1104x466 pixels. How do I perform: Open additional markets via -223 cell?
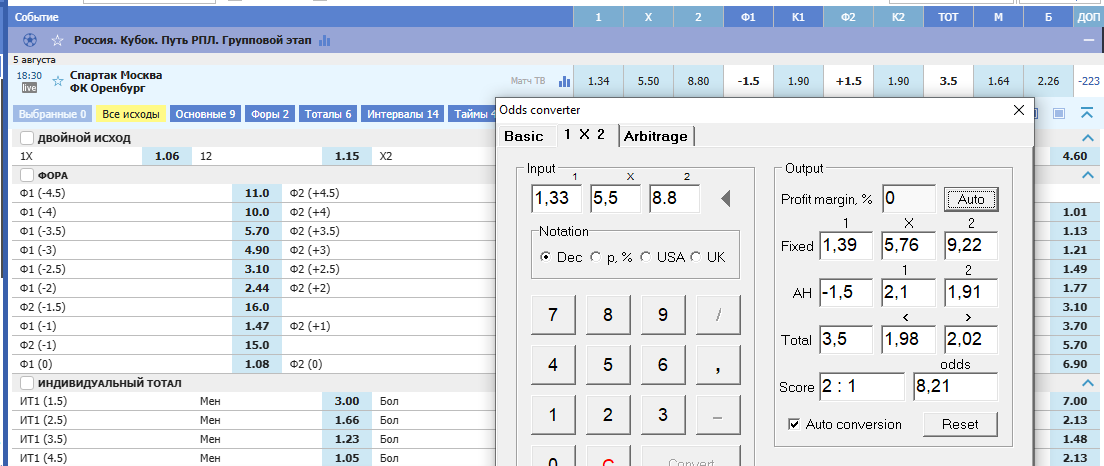click(x=1089, y=82)
